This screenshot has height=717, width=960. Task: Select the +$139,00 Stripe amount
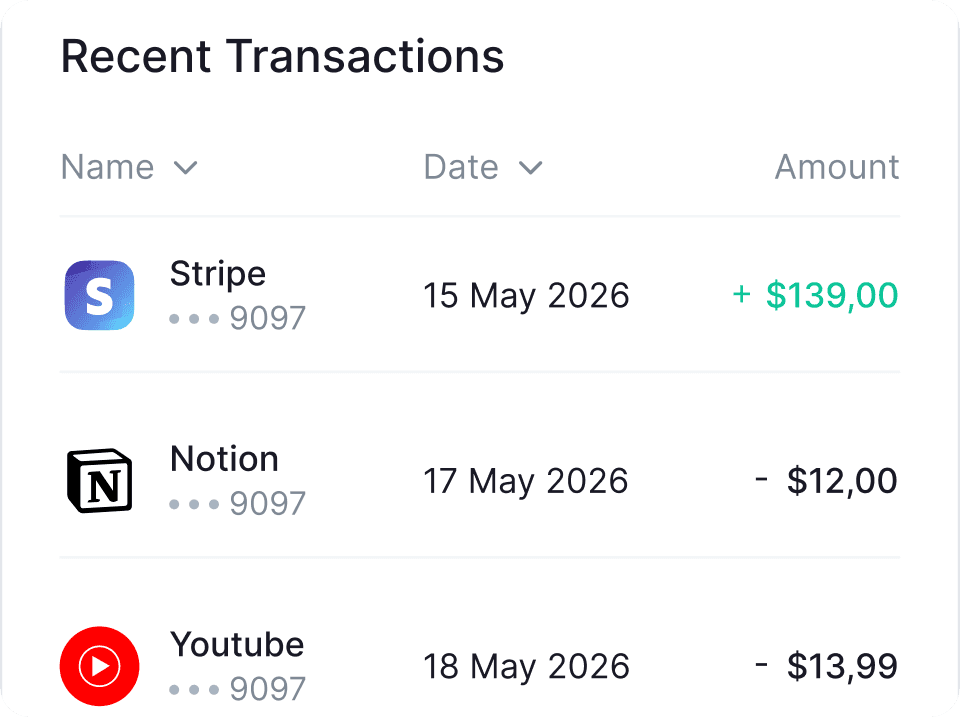coord(816,295)
